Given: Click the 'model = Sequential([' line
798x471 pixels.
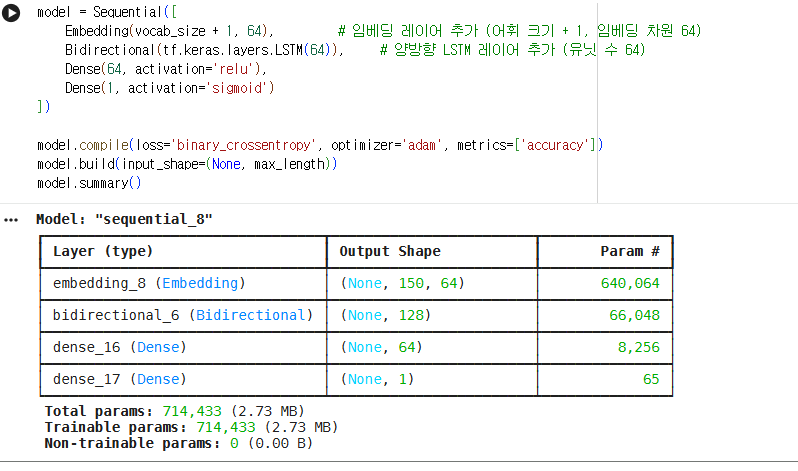Looking at the screenshot, I should [107, 12].
